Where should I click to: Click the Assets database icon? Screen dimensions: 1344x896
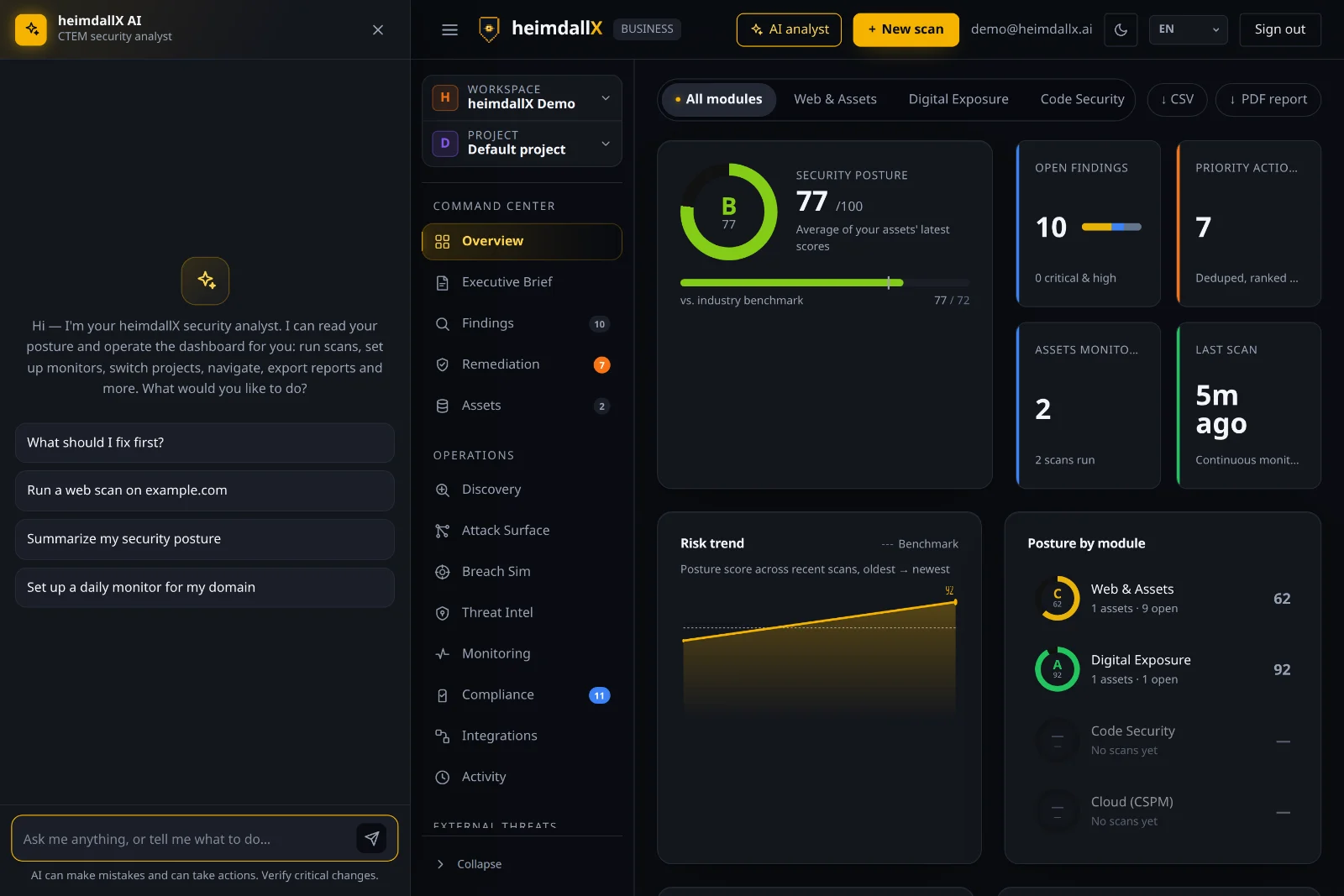coord(443,406)
